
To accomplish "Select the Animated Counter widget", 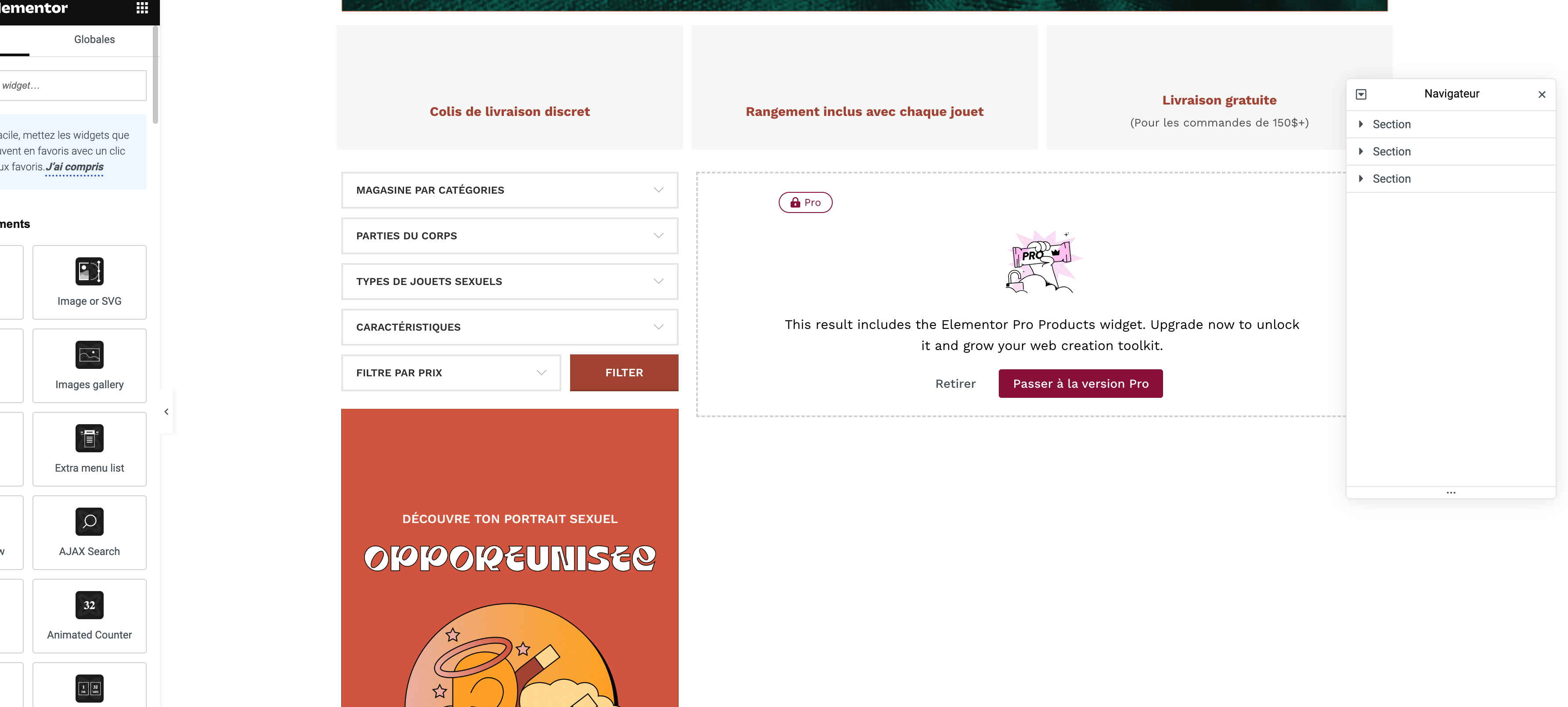I will [x=90, y=616].
